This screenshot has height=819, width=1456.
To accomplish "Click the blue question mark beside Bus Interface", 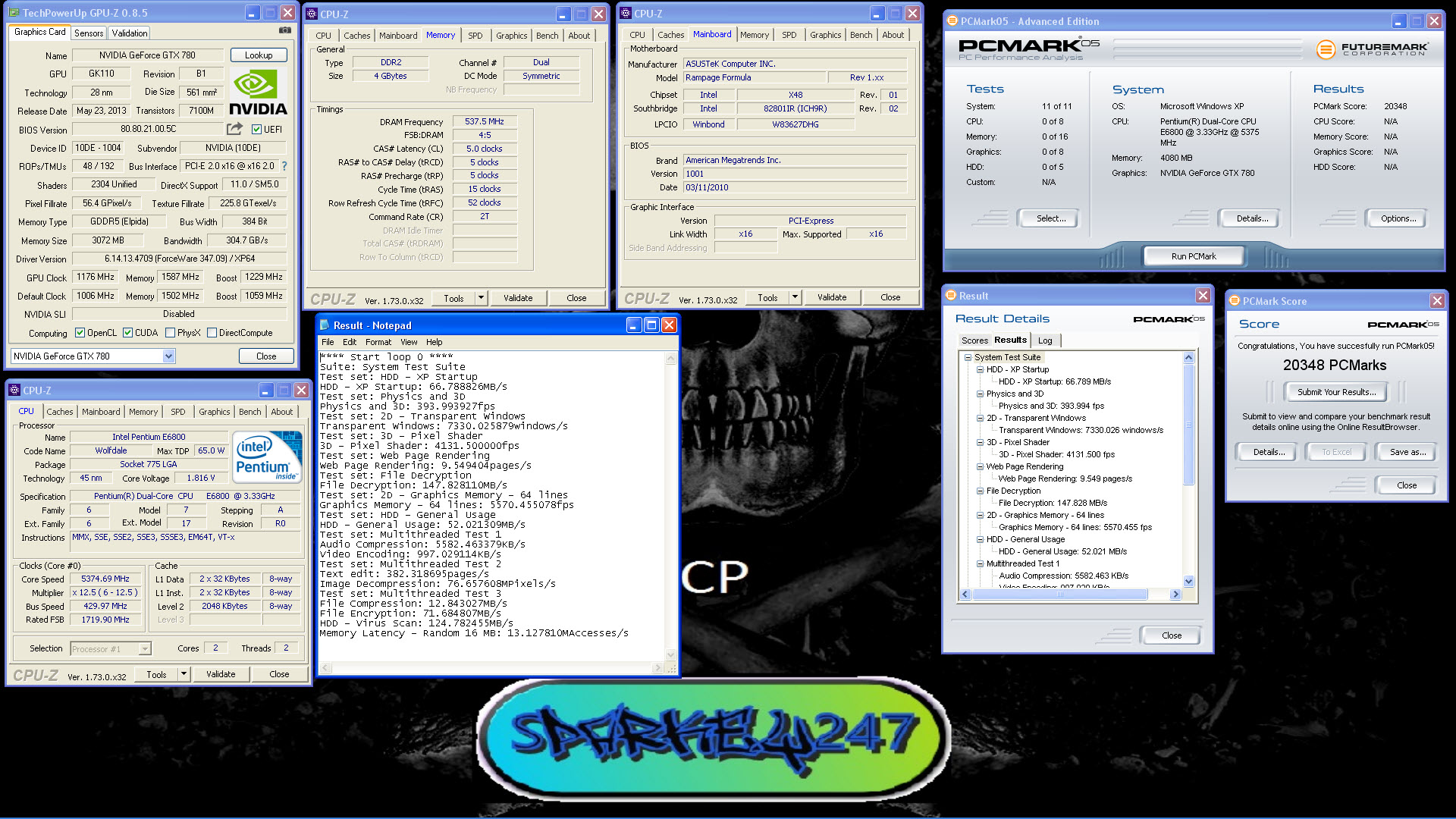I will 284,166.
